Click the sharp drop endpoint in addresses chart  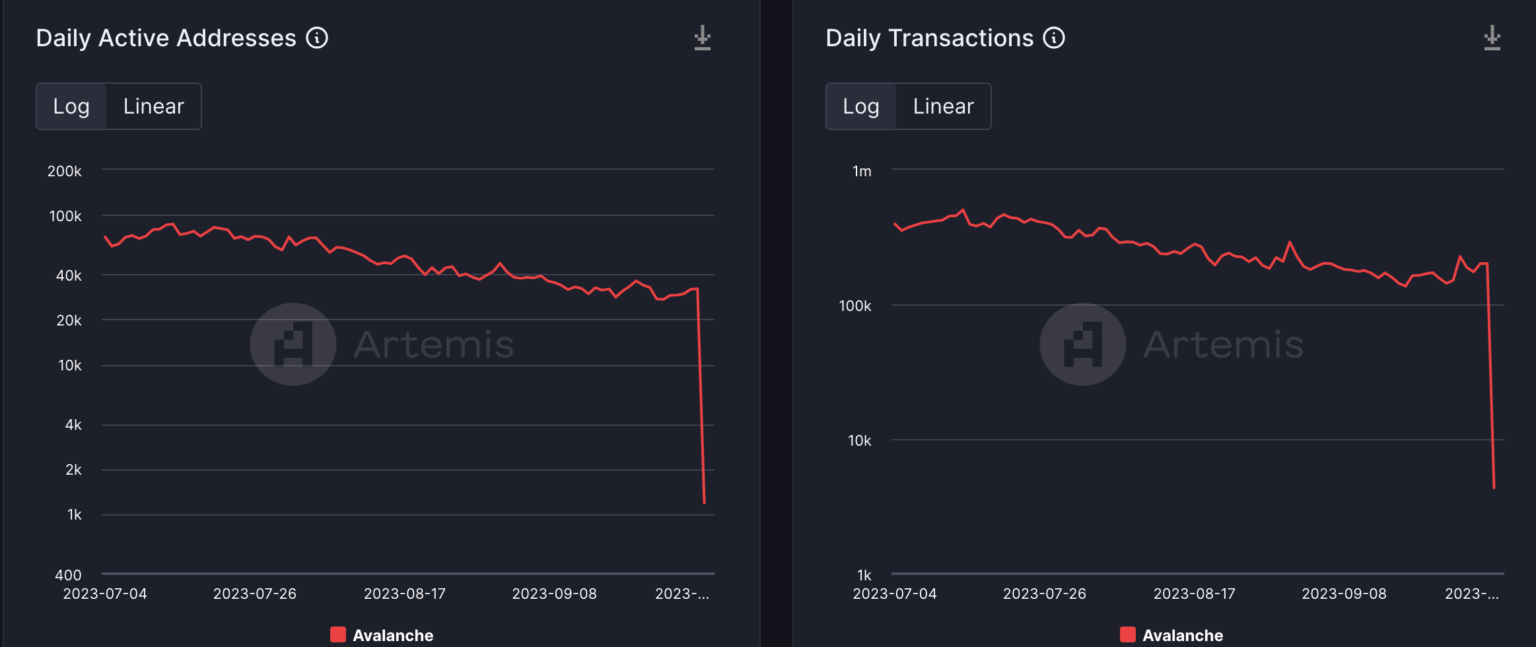tap(705, 503)
